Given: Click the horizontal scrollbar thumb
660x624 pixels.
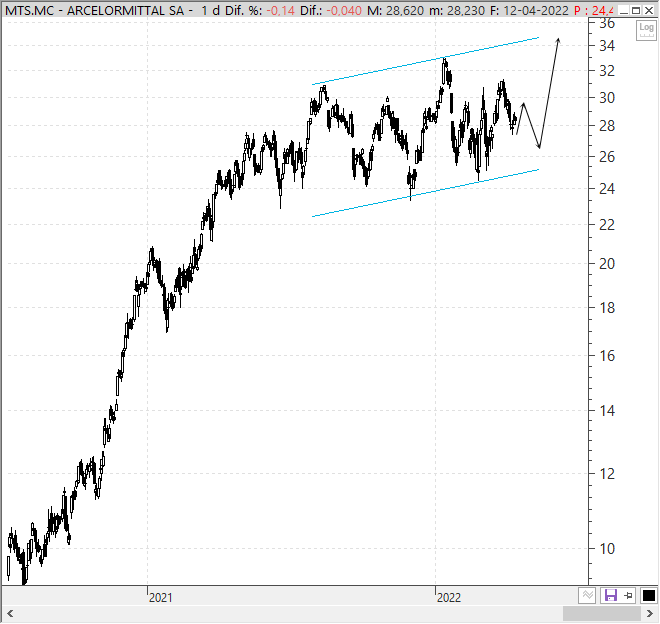Looking at the screenshot, I should [602, 613].
